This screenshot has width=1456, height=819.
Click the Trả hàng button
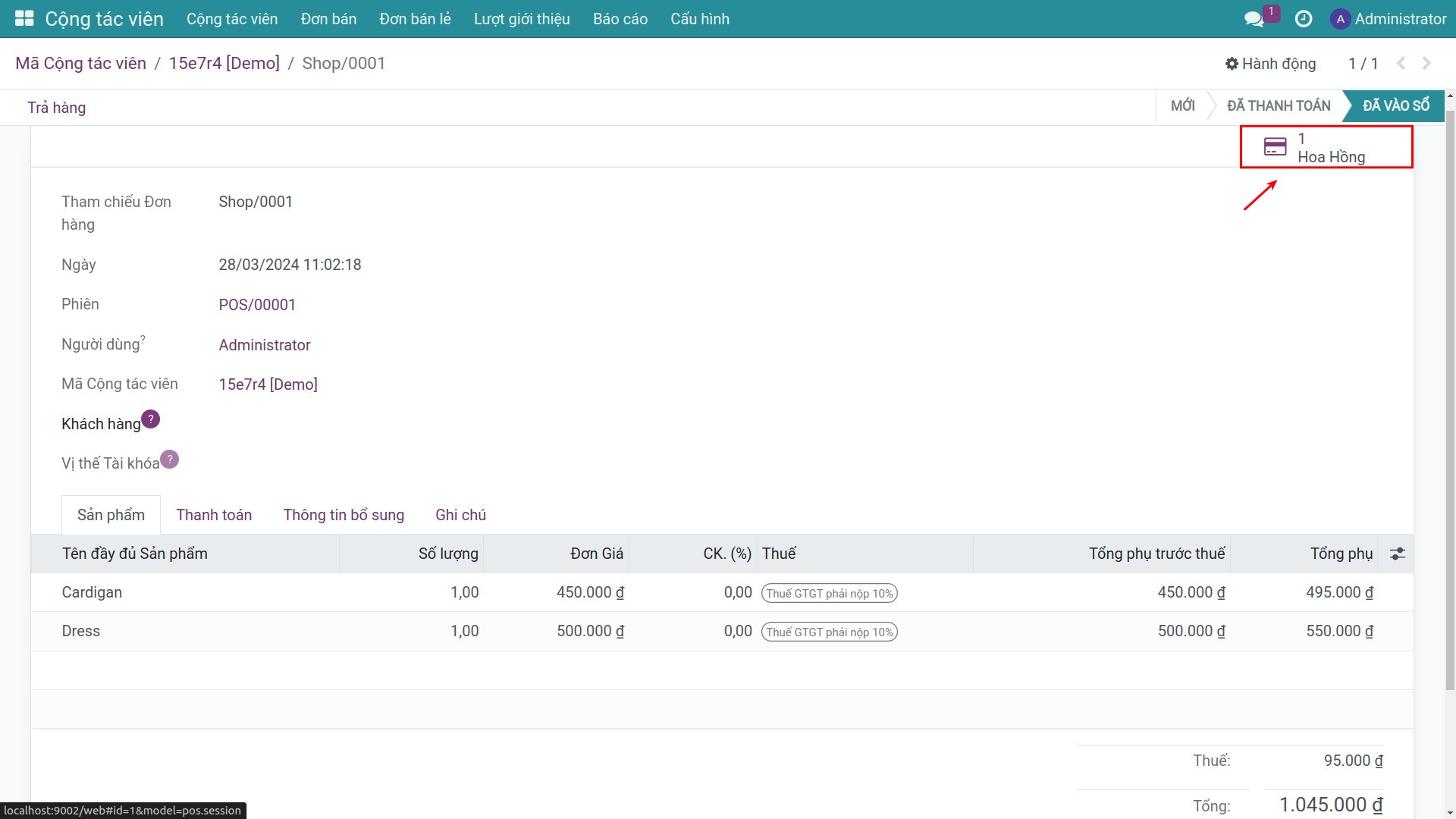(x=57, y=108)
